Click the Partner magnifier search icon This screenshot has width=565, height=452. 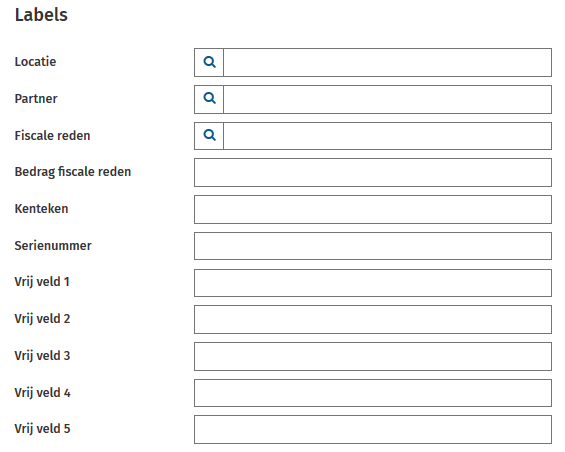tap(209, 99)
